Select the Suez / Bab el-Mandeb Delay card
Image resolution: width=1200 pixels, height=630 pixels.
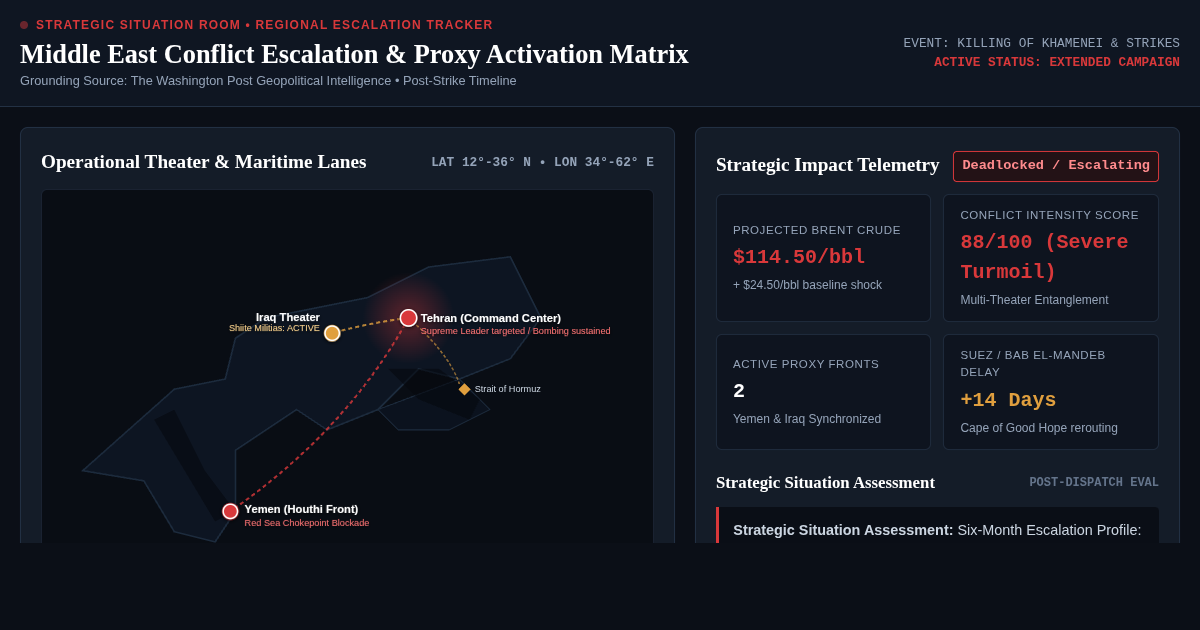1051,392
